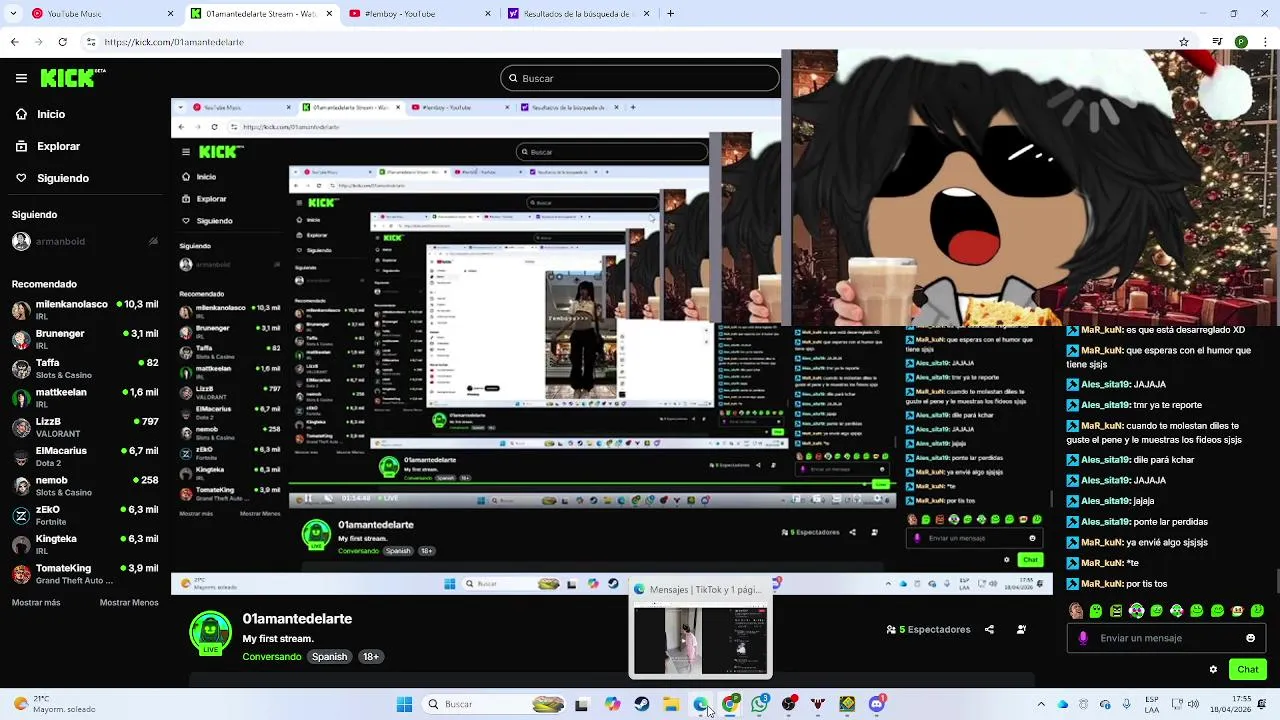Image resolution: width=1280 pixels, height=720 pixels.
Task: Open Discord from the taskbar
Action: 877,704
